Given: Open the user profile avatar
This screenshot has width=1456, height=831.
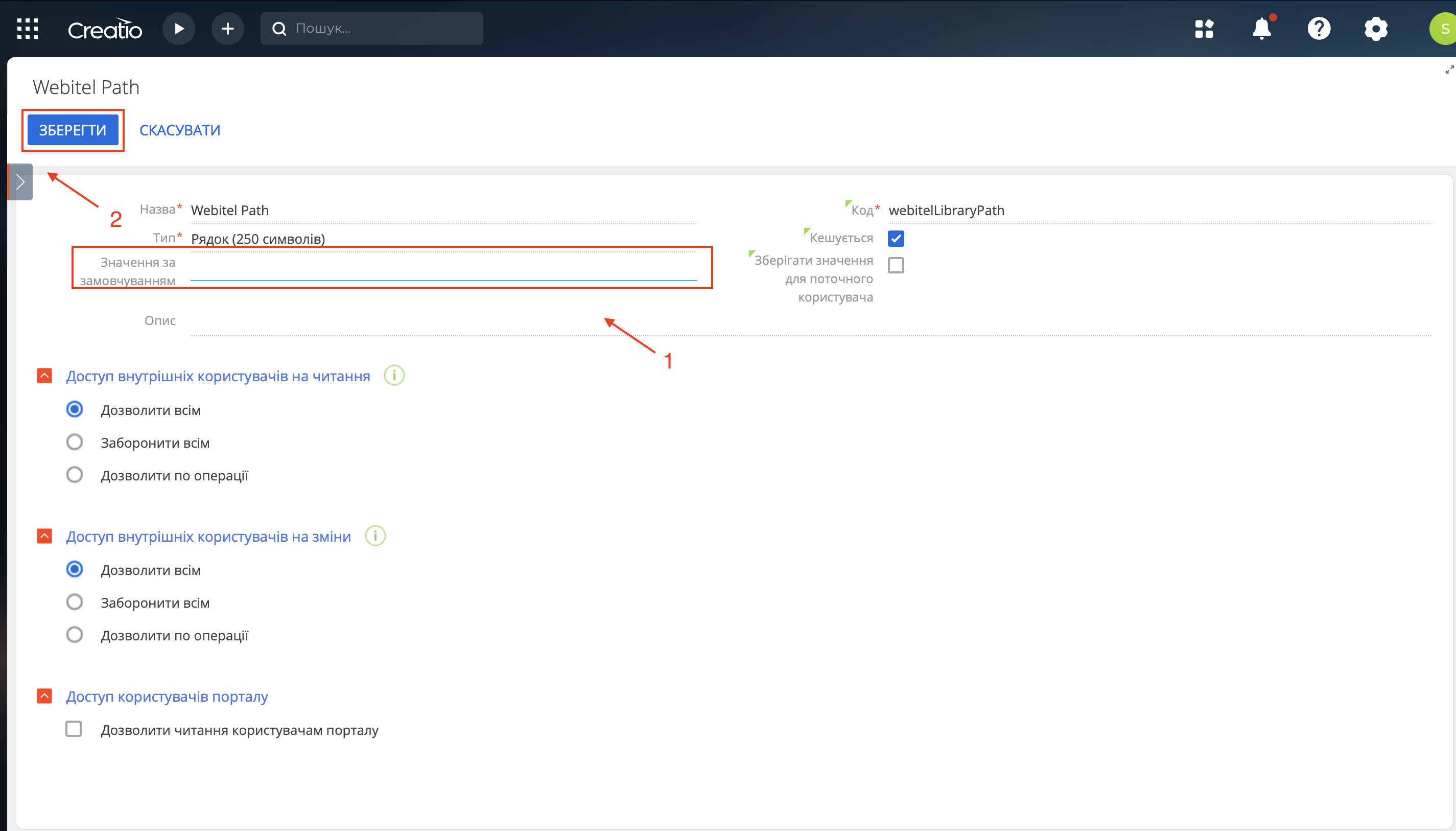Looking at the screenshot, I should (x=1443, y=29).
